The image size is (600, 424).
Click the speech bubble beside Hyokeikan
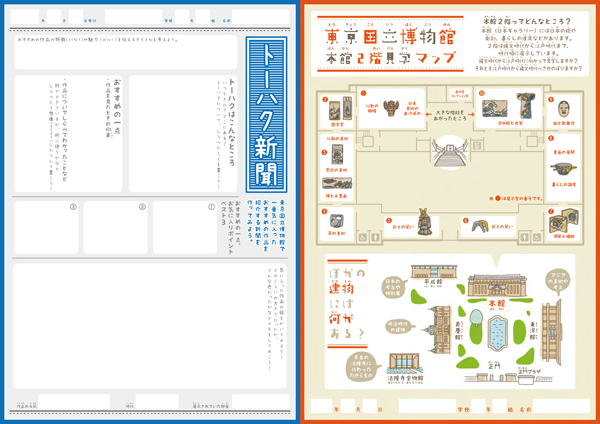pos(399,327)
